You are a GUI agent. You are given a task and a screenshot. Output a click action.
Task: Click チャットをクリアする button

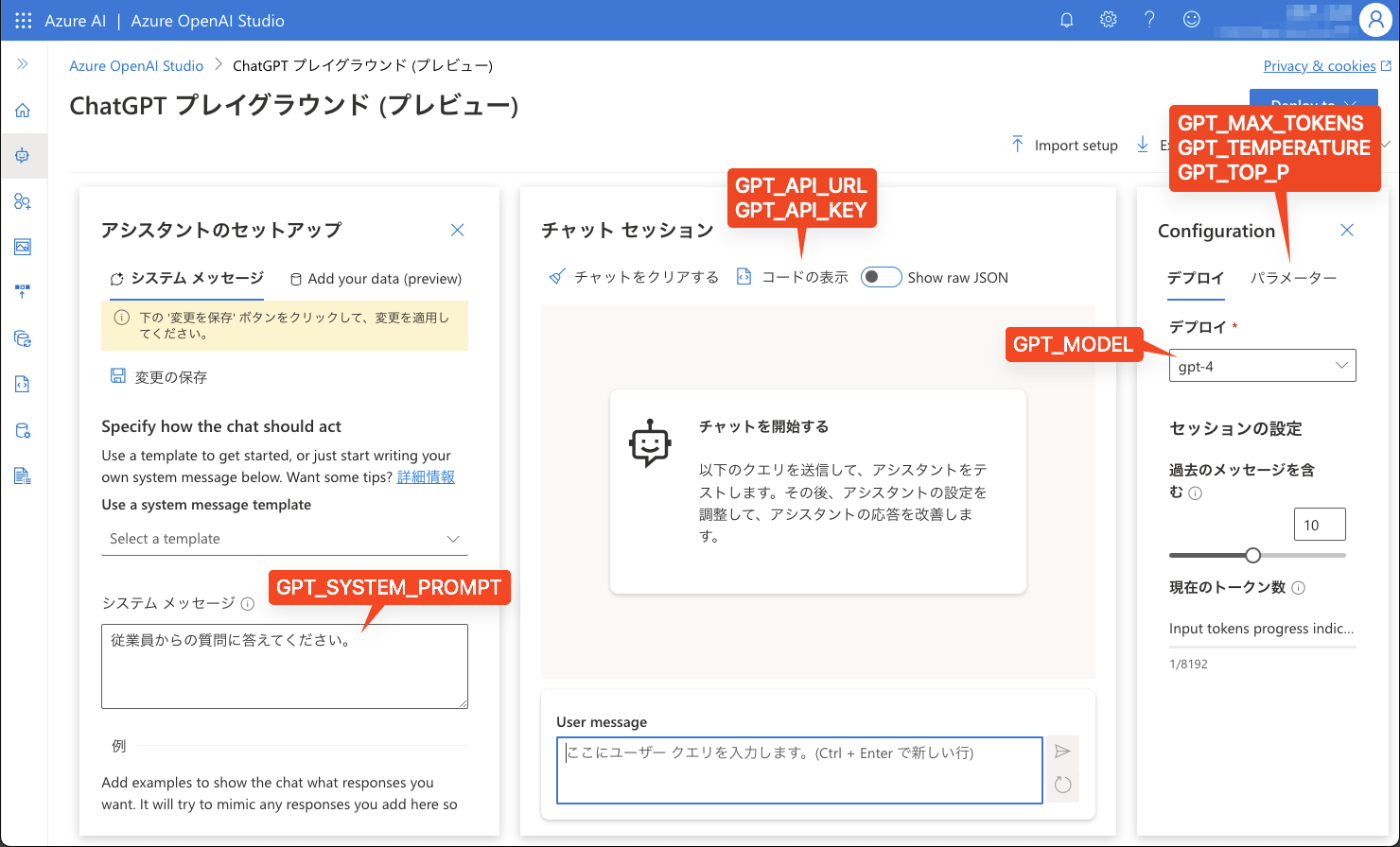(634, 277)
